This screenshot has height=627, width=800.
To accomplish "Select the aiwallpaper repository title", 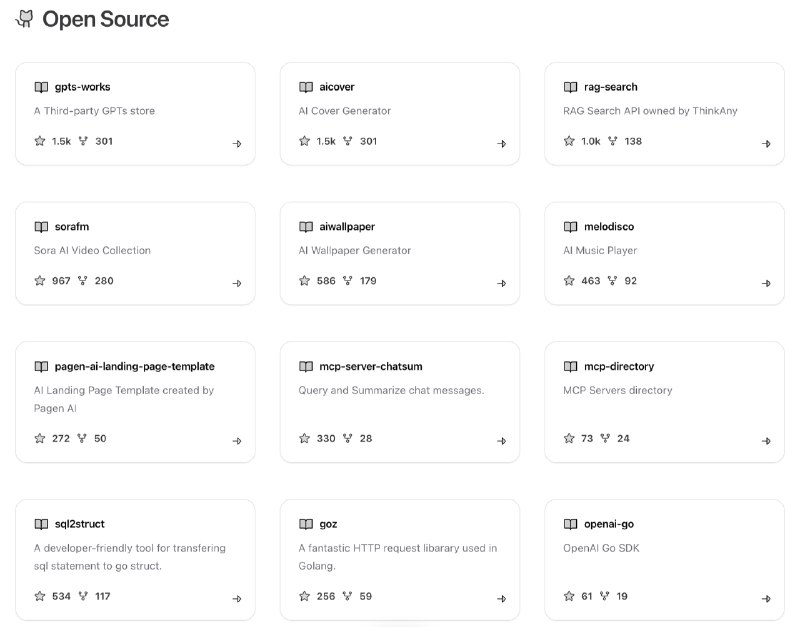I will pyautogui.click(x=347, y=227).
